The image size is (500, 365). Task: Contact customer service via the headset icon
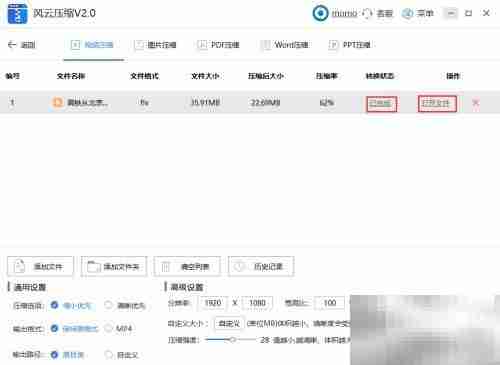367,14
